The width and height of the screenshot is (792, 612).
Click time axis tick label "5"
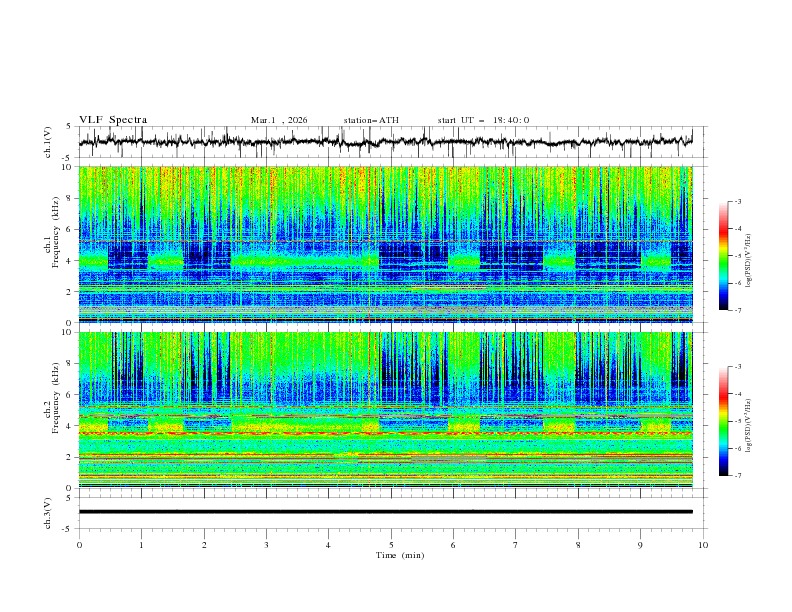coord(391,545)
